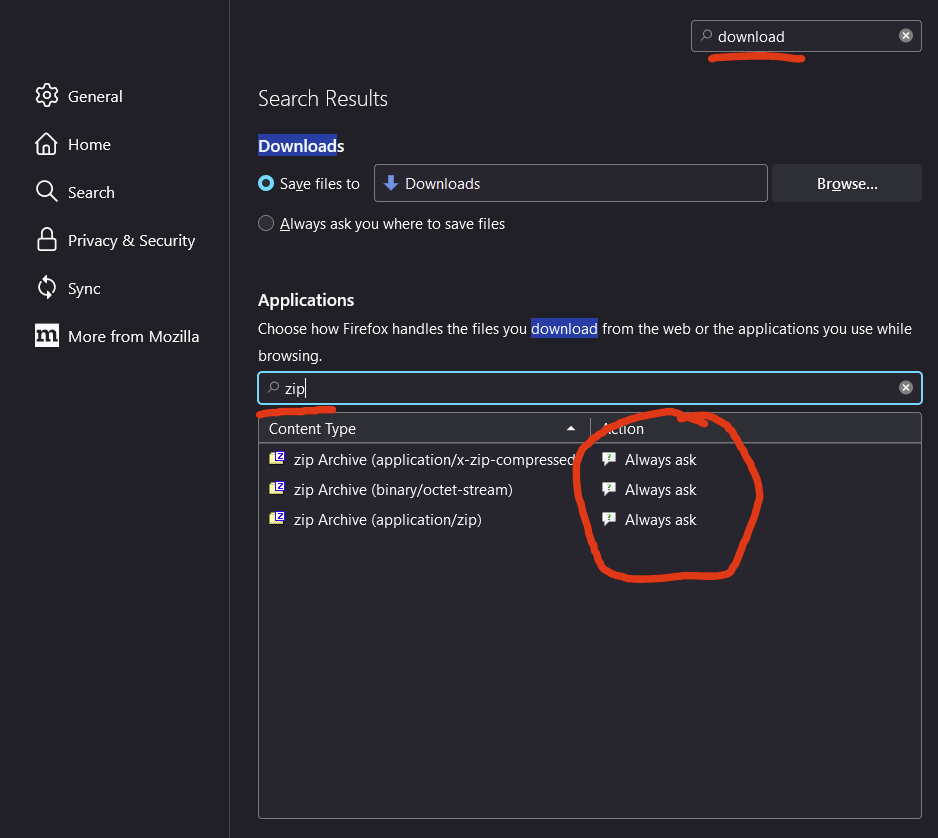This screenshot has width=938, height=838.
Task: Click the Privacy & Security lock icon
Action: pyautogui.click(x=47, y=240)
